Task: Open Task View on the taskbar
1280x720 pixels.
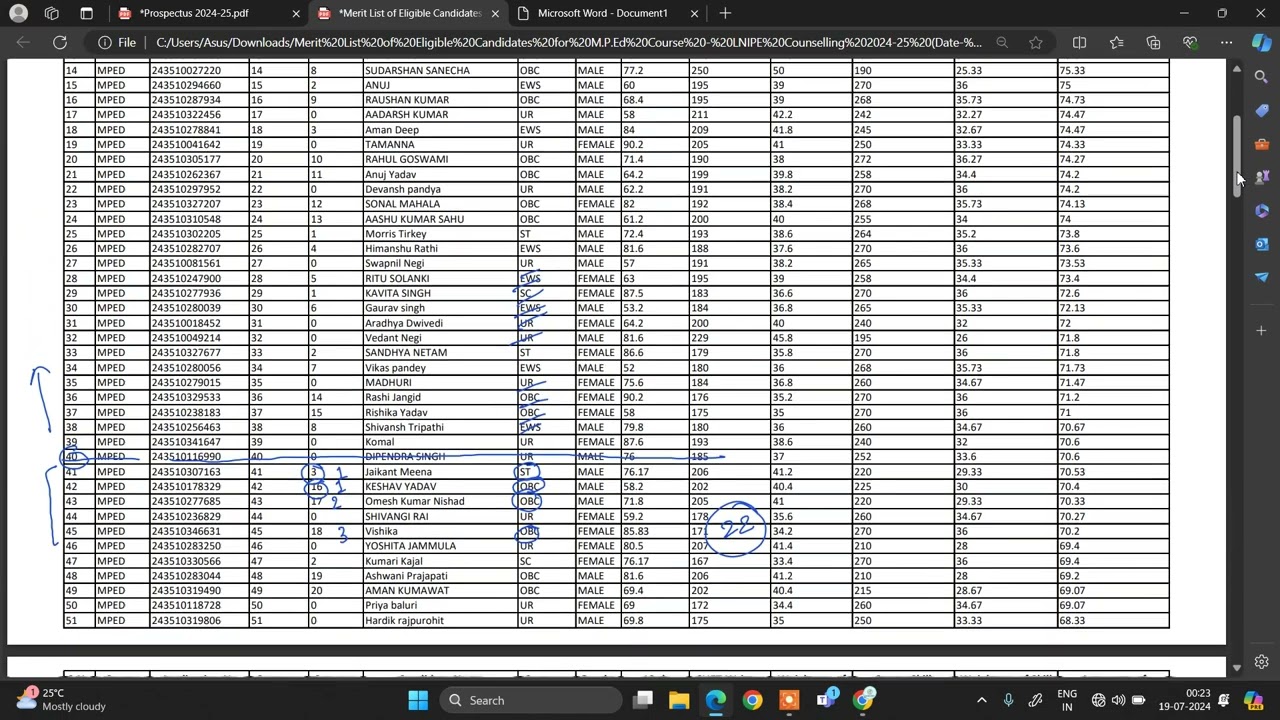Action: tap(643, 700)
